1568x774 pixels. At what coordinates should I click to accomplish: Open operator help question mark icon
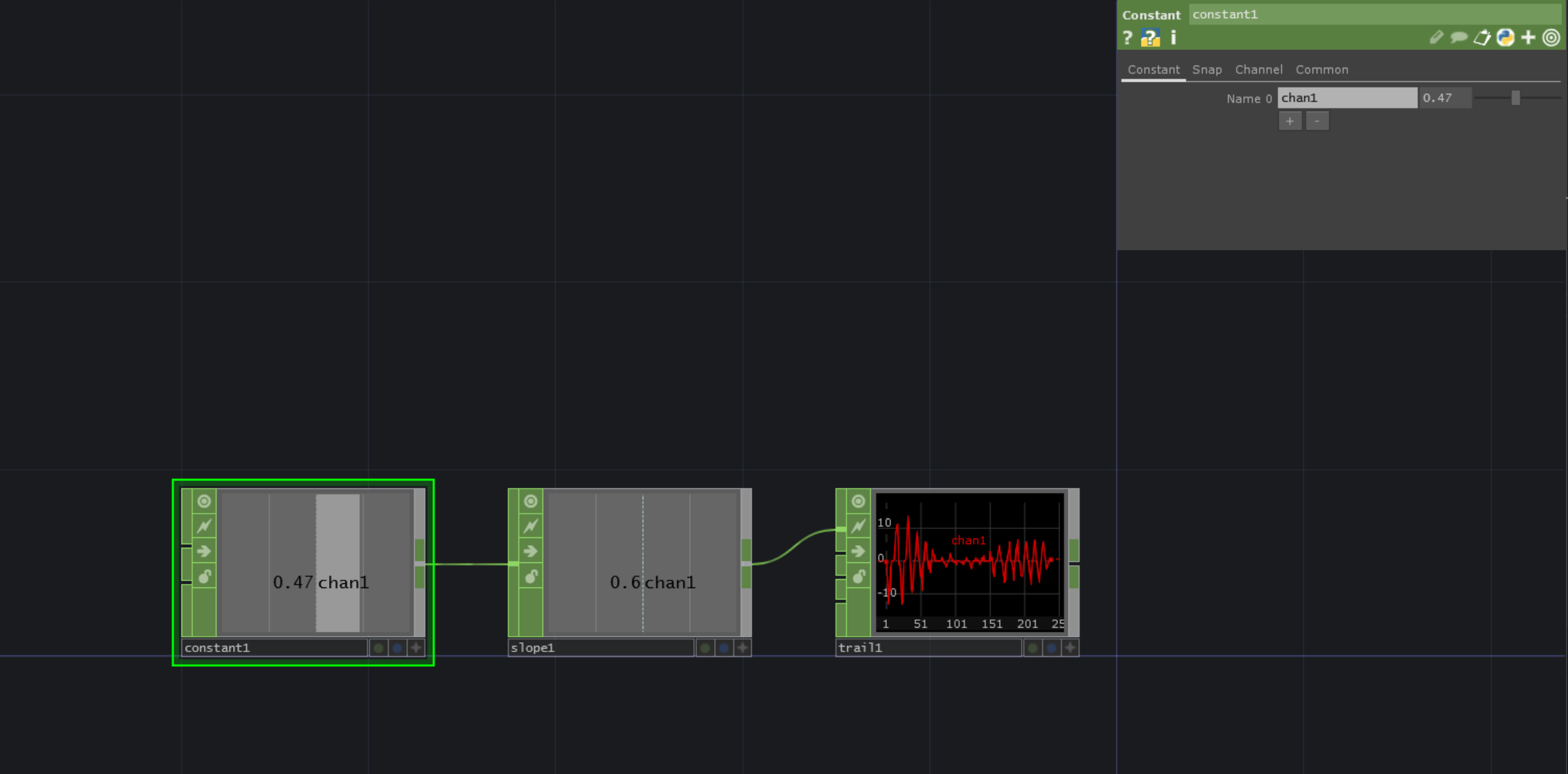click(1128, 38)
